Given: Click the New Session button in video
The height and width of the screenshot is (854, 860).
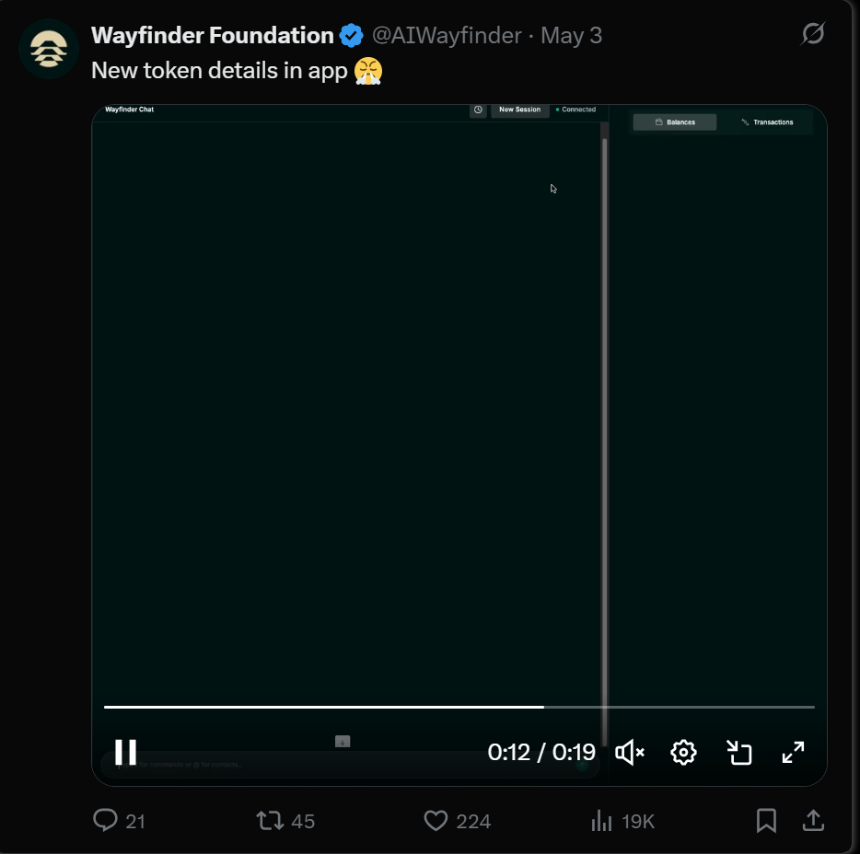Looking at the screenshot, I should (x=520, y=110).
